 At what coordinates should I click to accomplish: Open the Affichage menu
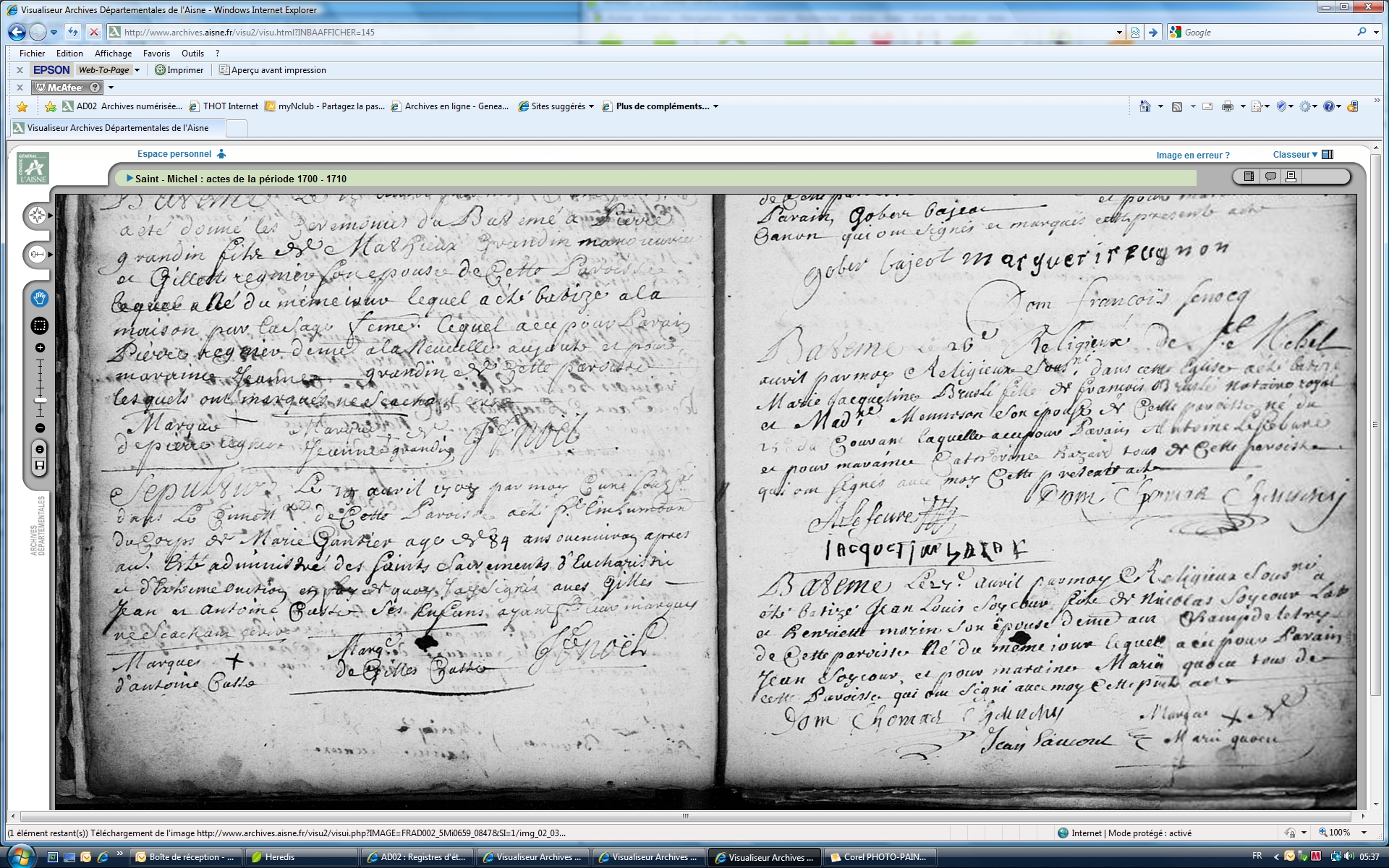(x=113, y=54)
